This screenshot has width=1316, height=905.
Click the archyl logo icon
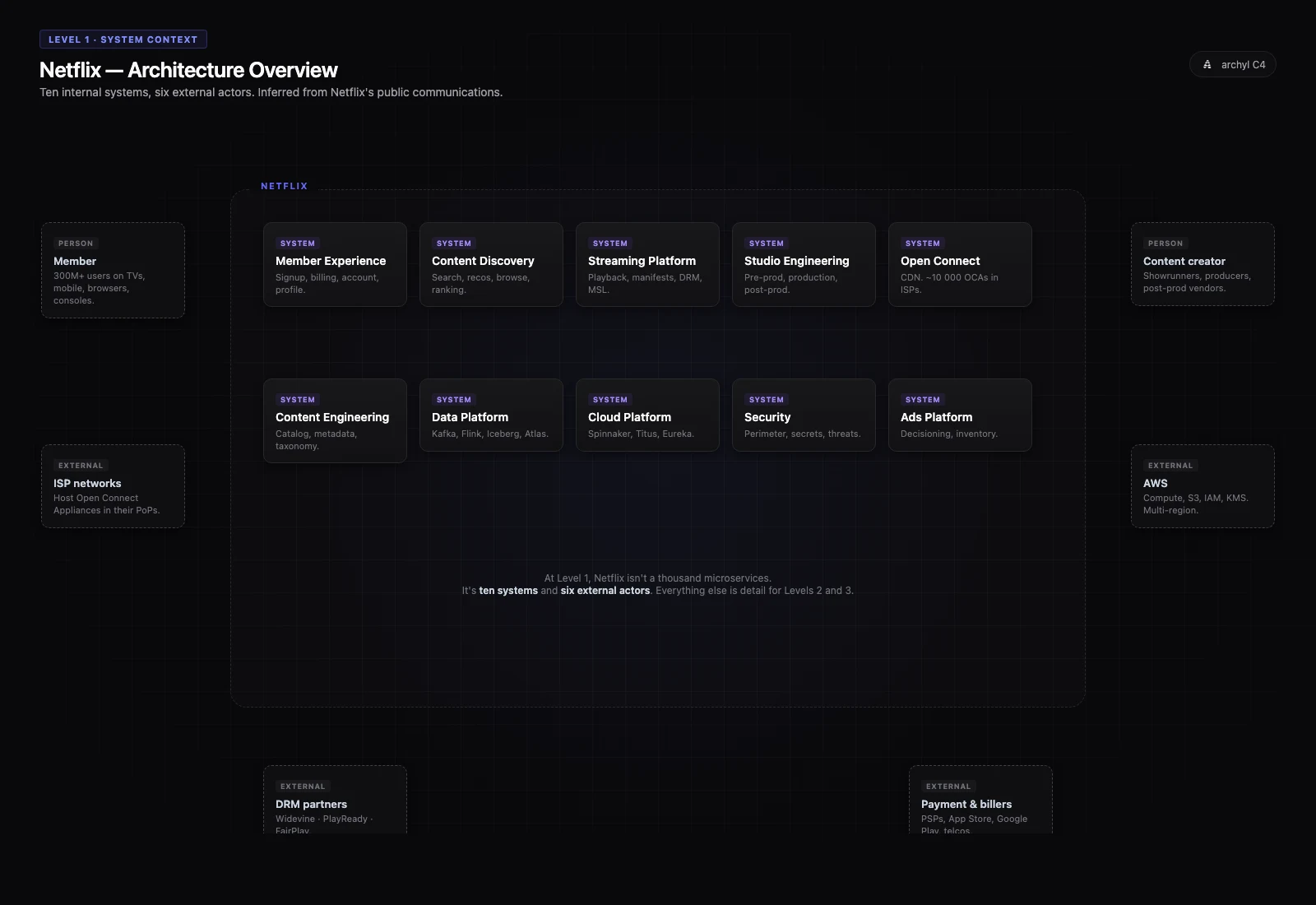coord(1207,65)
